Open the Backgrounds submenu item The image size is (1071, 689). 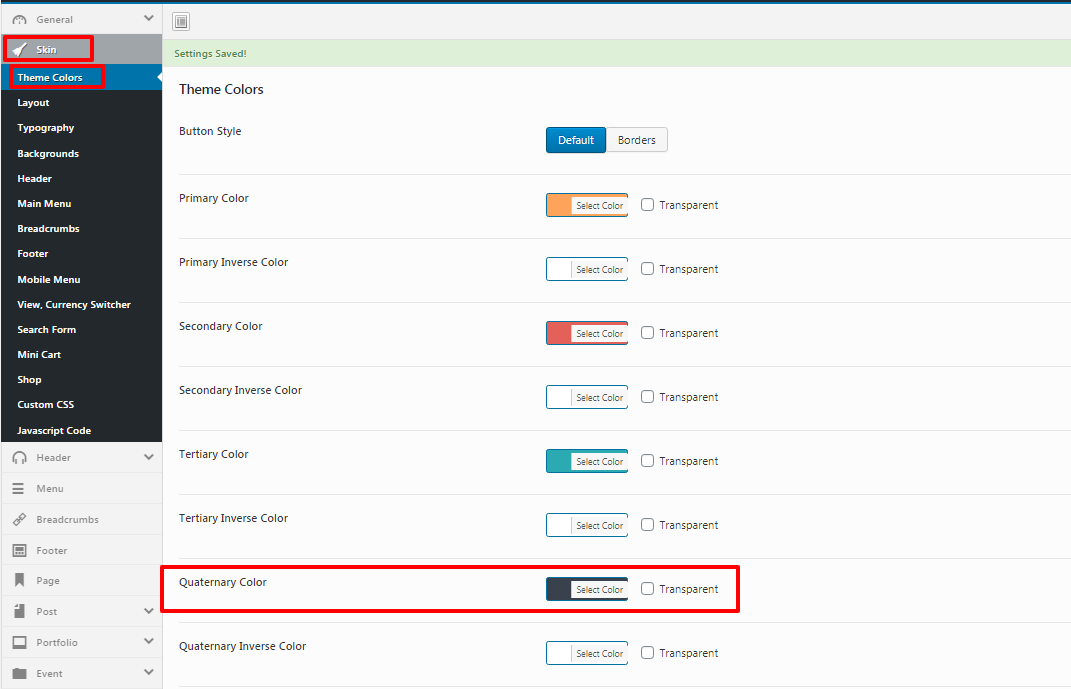[x=81, y=154]
